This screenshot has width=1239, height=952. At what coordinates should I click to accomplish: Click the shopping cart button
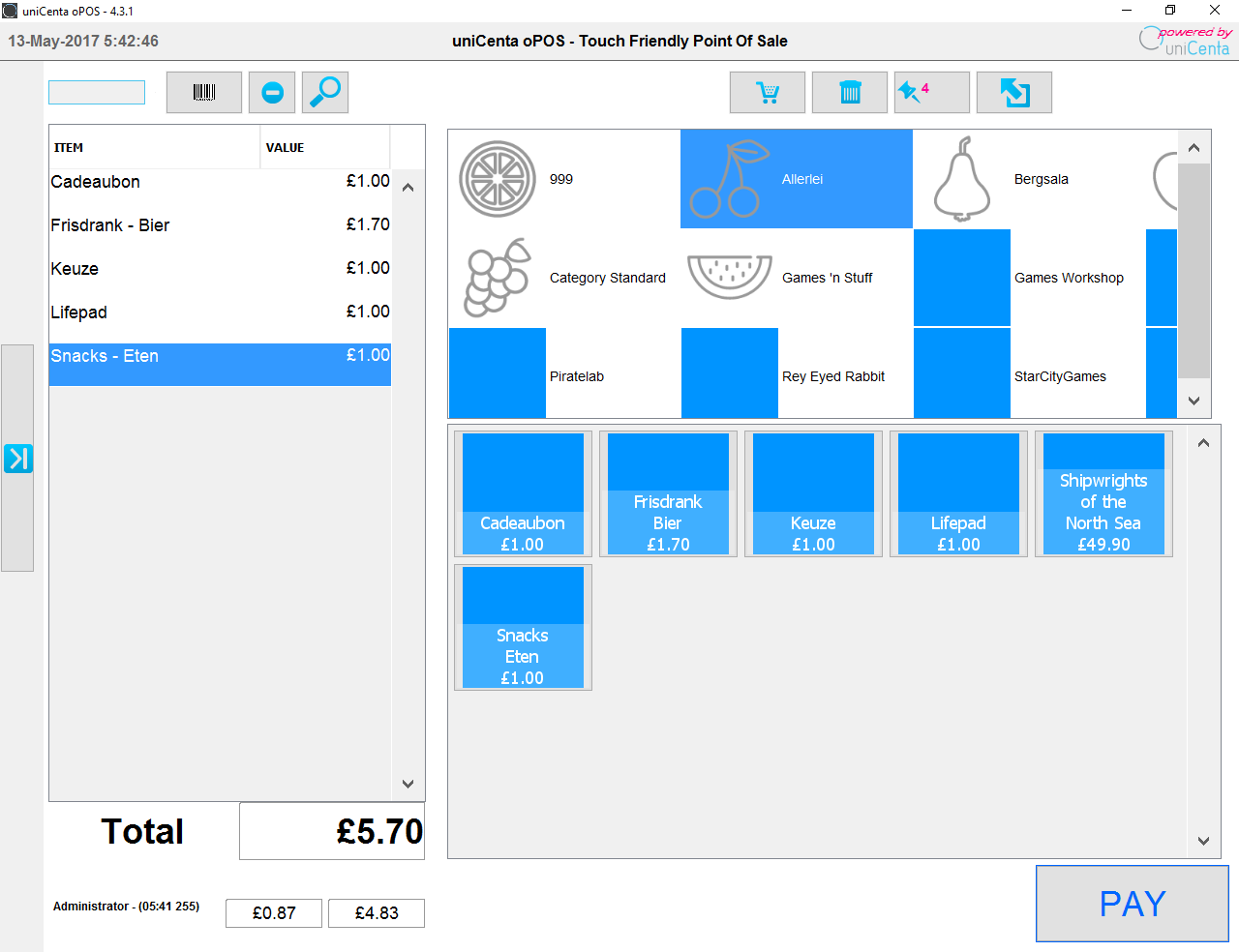point(768,93)
